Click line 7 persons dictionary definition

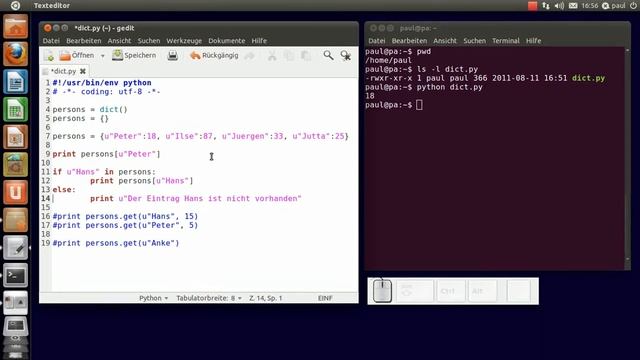(x=200, y=136)
